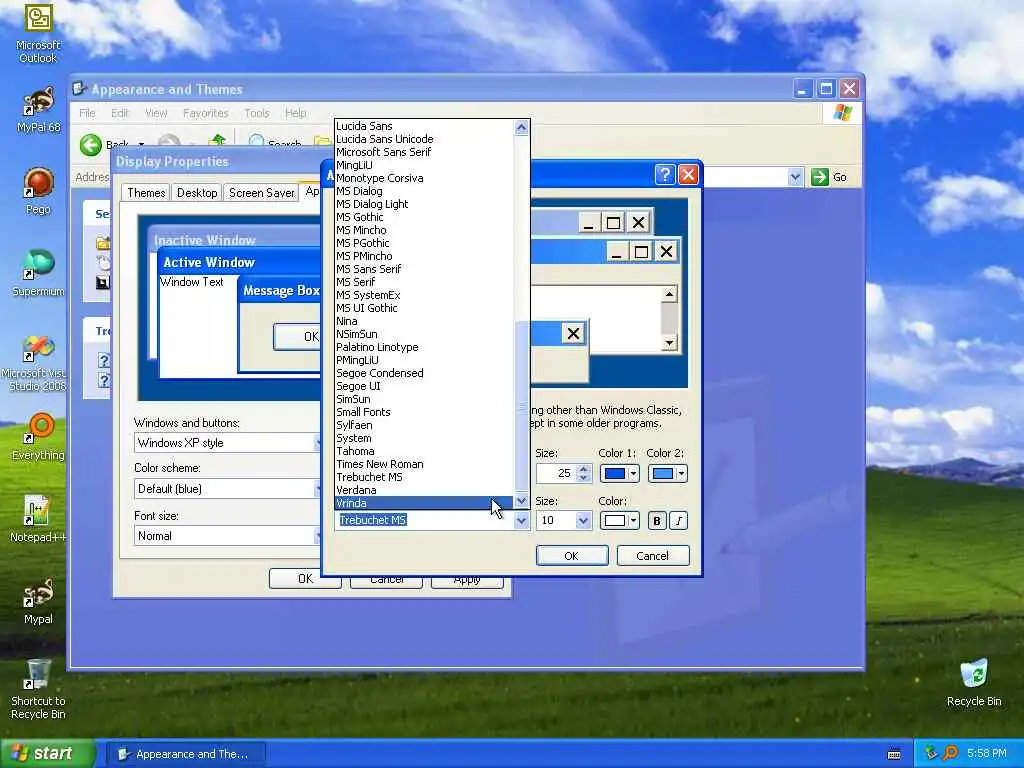Image resolution: width=1024 pixels, height=768 pixels.
Task: Click the Start button
Action: 47,754
